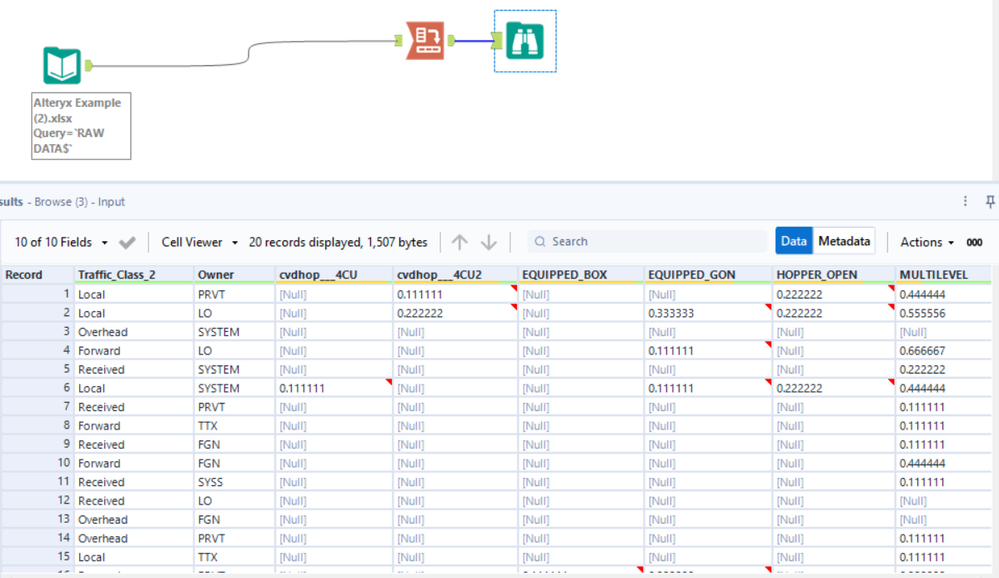Click Owner cell TTX in row 8
The width and height of the screenshot is (999, 578).
(234, 426)
